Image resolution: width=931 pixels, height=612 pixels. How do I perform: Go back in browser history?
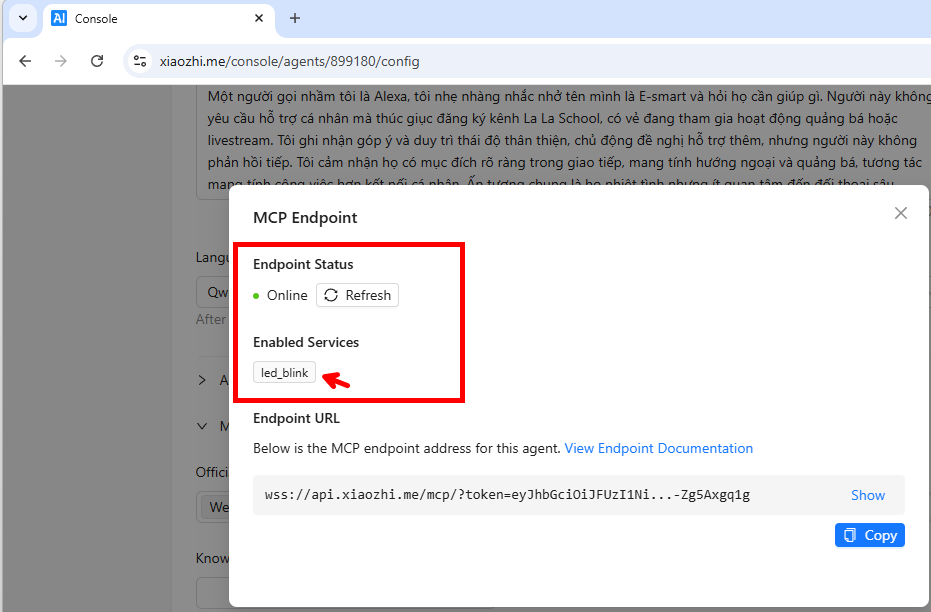[25, 61]
